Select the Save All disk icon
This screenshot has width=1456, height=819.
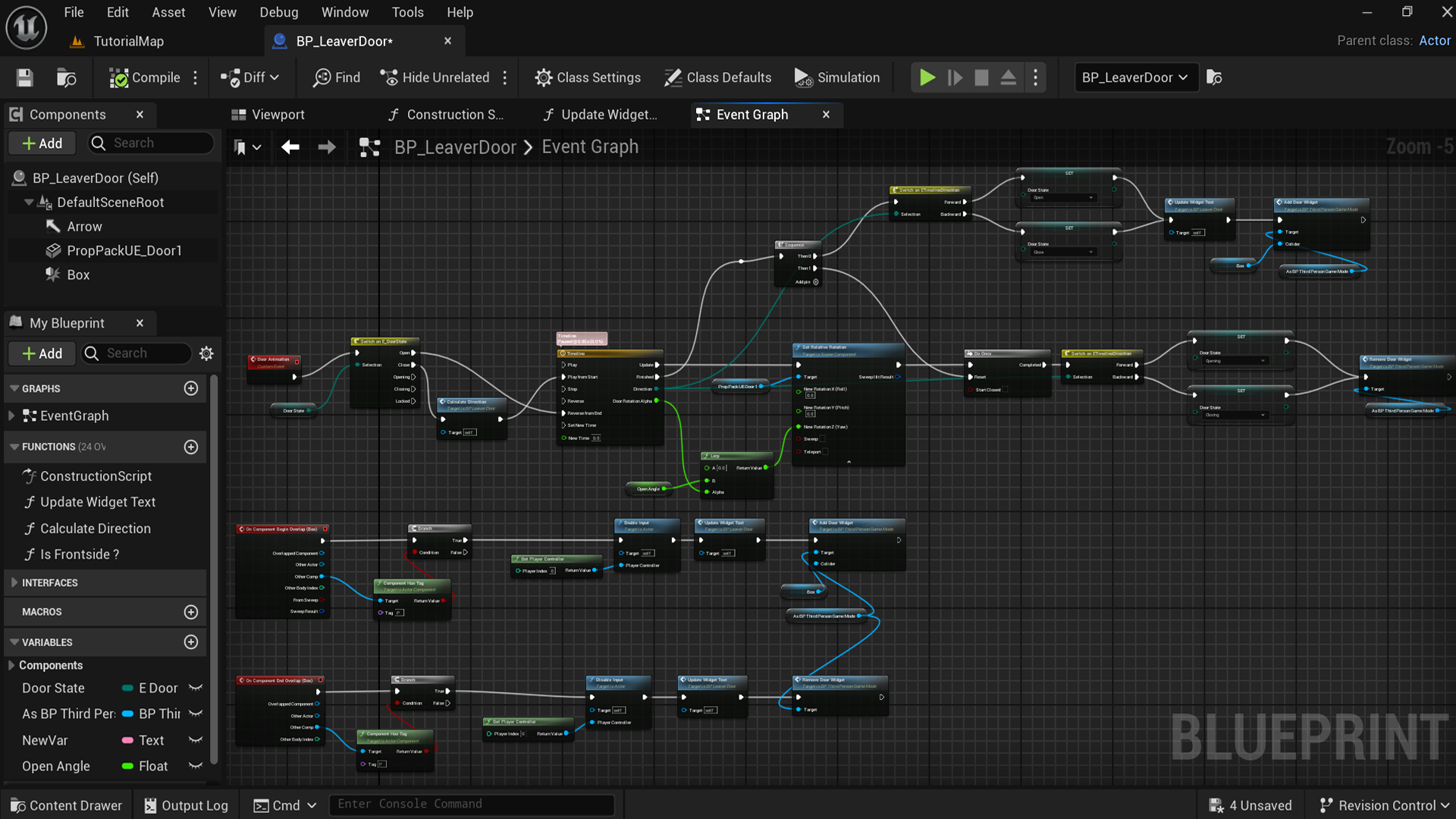[x=24, y=77]
